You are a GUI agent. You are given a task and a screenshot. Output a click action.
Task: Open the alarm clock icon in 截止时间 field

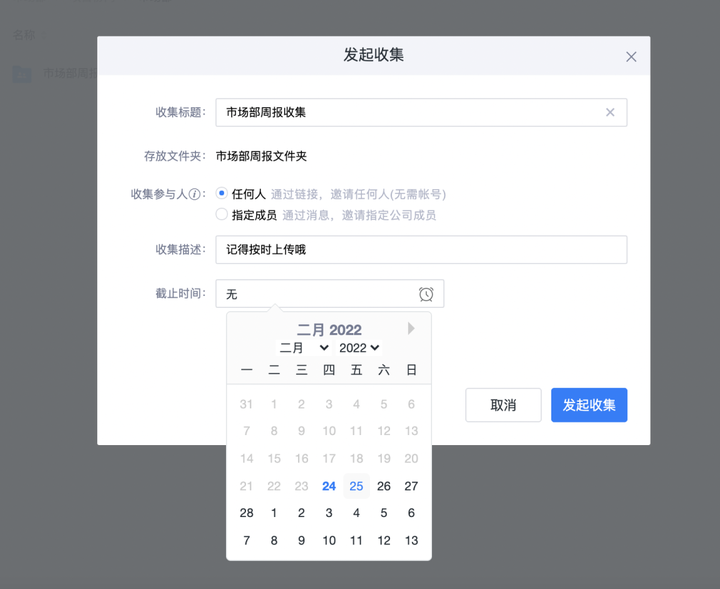[426, 294]
